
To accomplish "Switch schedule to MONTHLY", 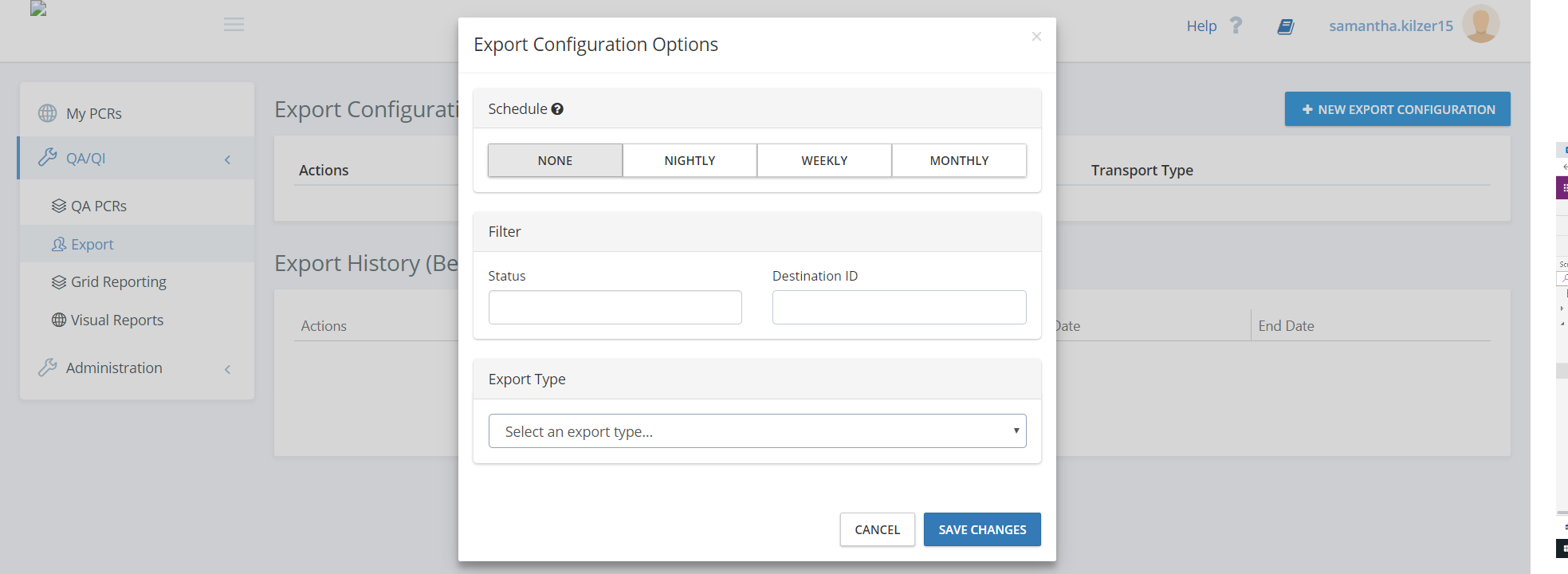I will pos(959,160).
